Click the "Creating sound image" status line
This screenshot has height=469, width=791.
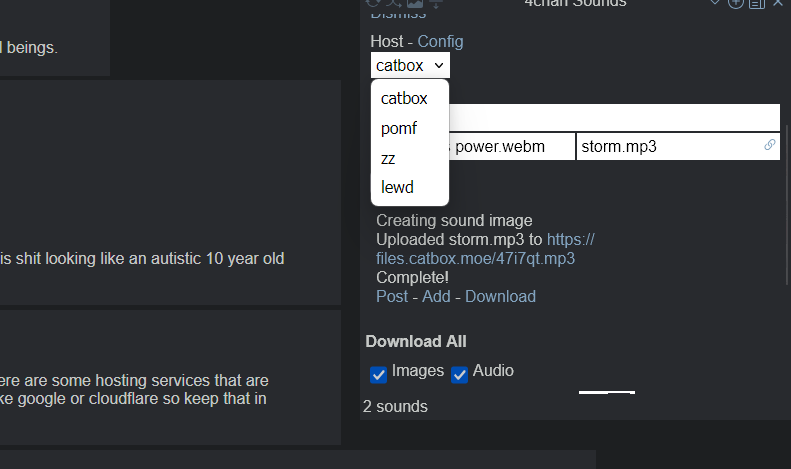click(x=454, y=220)
